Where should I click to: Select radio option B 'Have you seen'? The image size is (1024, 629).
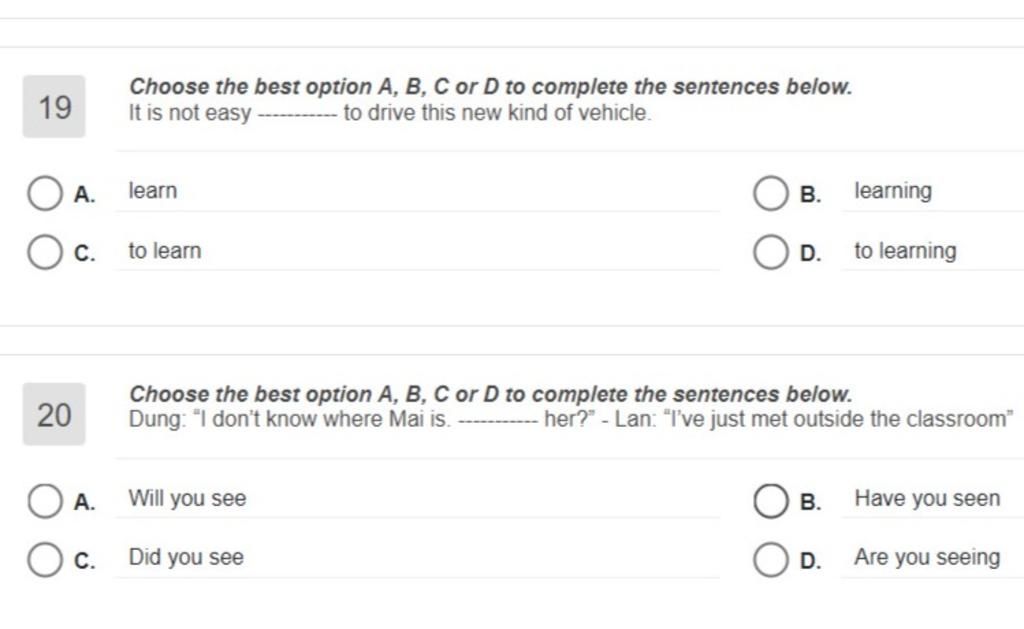click(x=771, y=501)
